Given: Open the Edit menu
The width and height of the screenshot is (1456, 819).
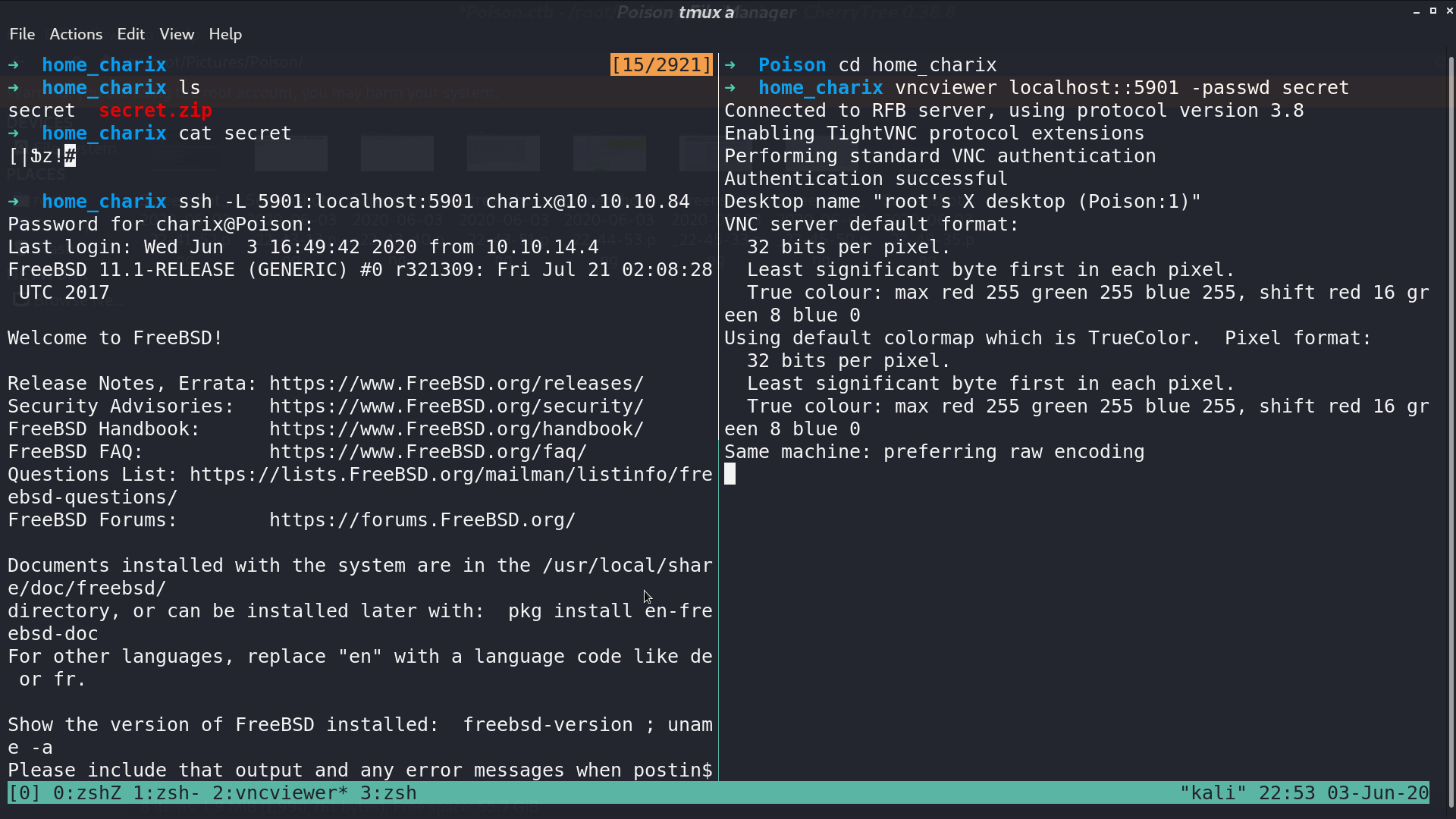Looking at the screenshot, I should click(130, 34).
